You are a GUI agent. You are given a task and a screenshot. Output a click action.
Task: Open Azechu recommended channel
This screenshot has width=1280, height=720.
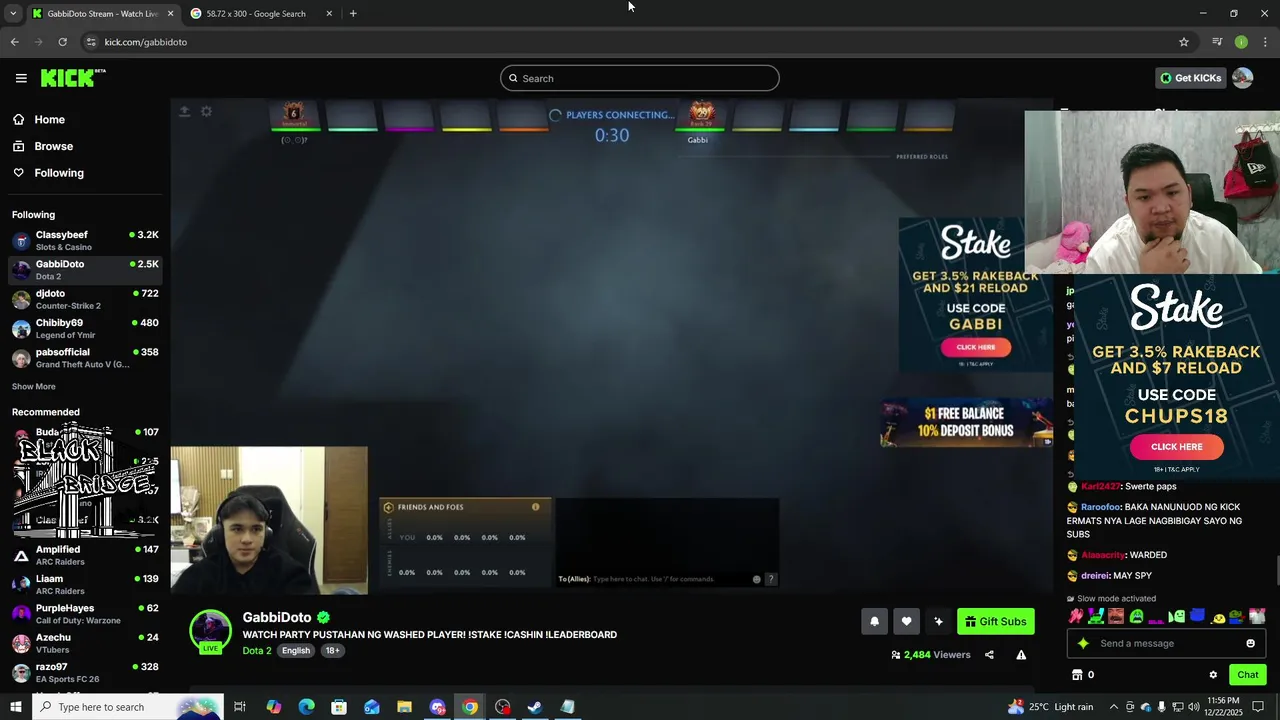85,643
